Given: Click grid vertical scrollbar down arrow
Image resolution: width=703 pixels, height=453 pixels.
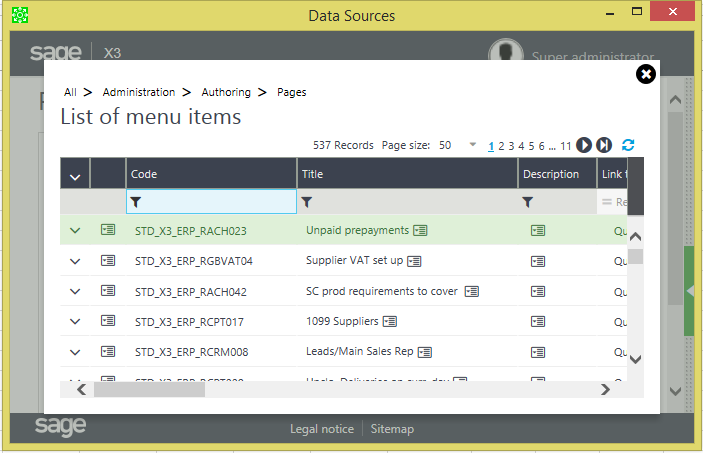Looking at the screenshot, I should [x=635, y=359].
